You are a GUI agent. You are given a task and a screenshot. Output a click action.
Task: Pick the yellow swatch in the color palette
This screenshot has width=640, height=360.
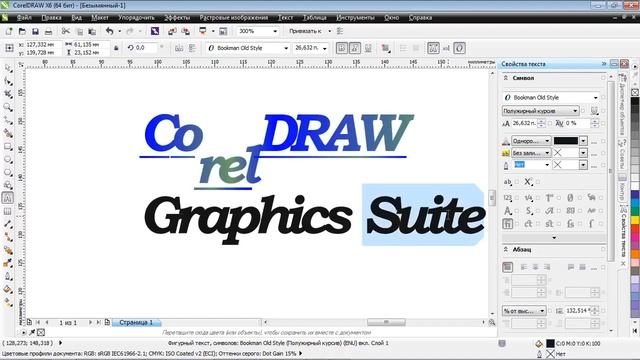(x=635, y=220)
